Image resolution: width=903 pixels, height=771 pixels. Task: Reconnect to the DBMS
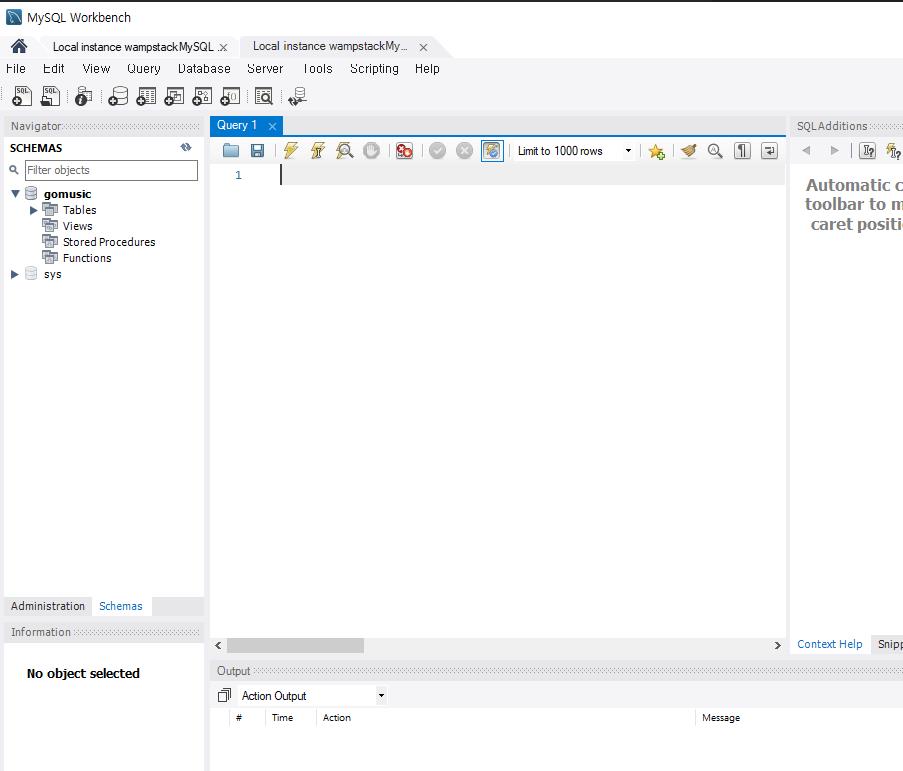click(298, 96)
